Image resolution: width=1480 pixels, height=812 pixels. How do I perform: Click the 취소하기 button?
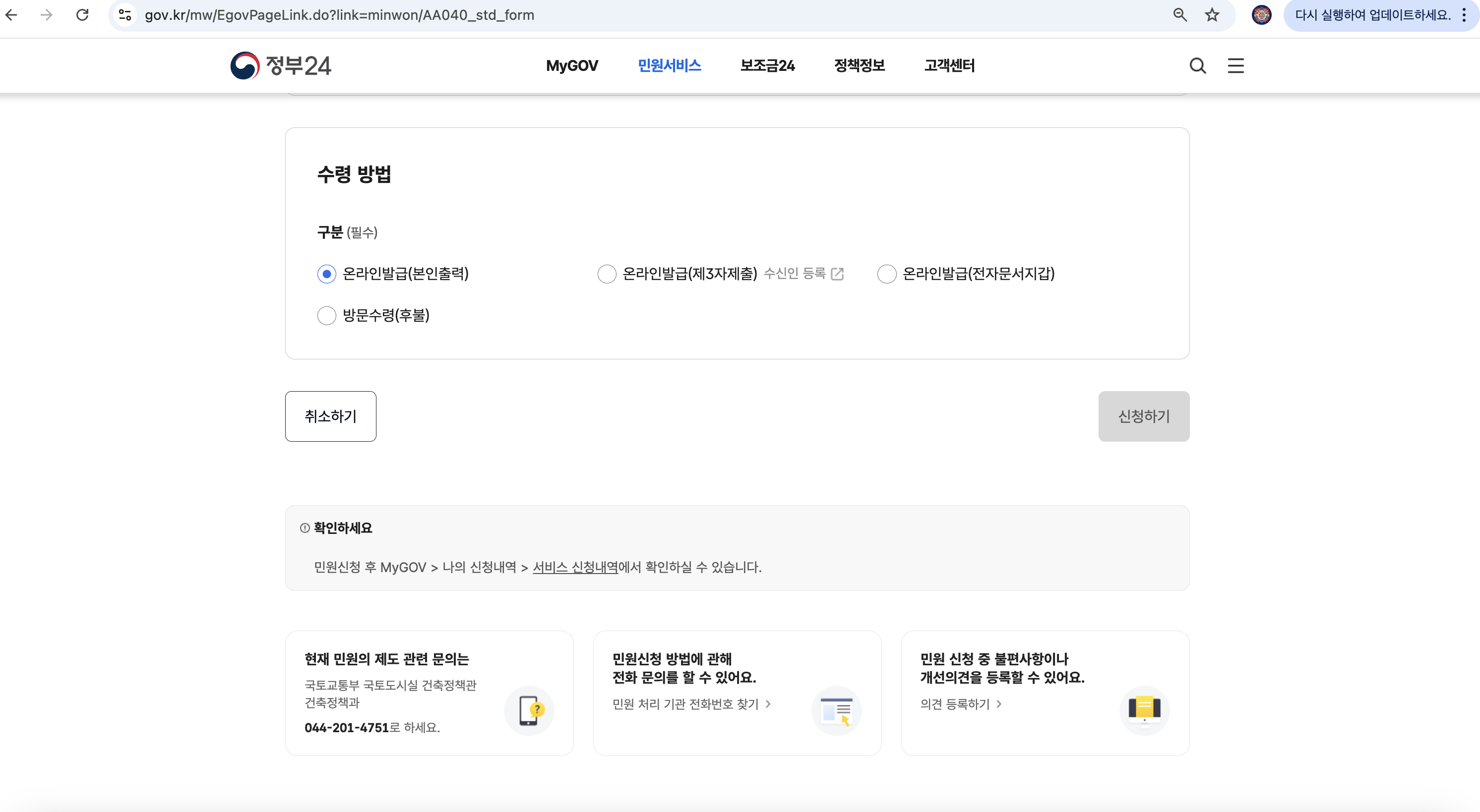click(330, 416)
